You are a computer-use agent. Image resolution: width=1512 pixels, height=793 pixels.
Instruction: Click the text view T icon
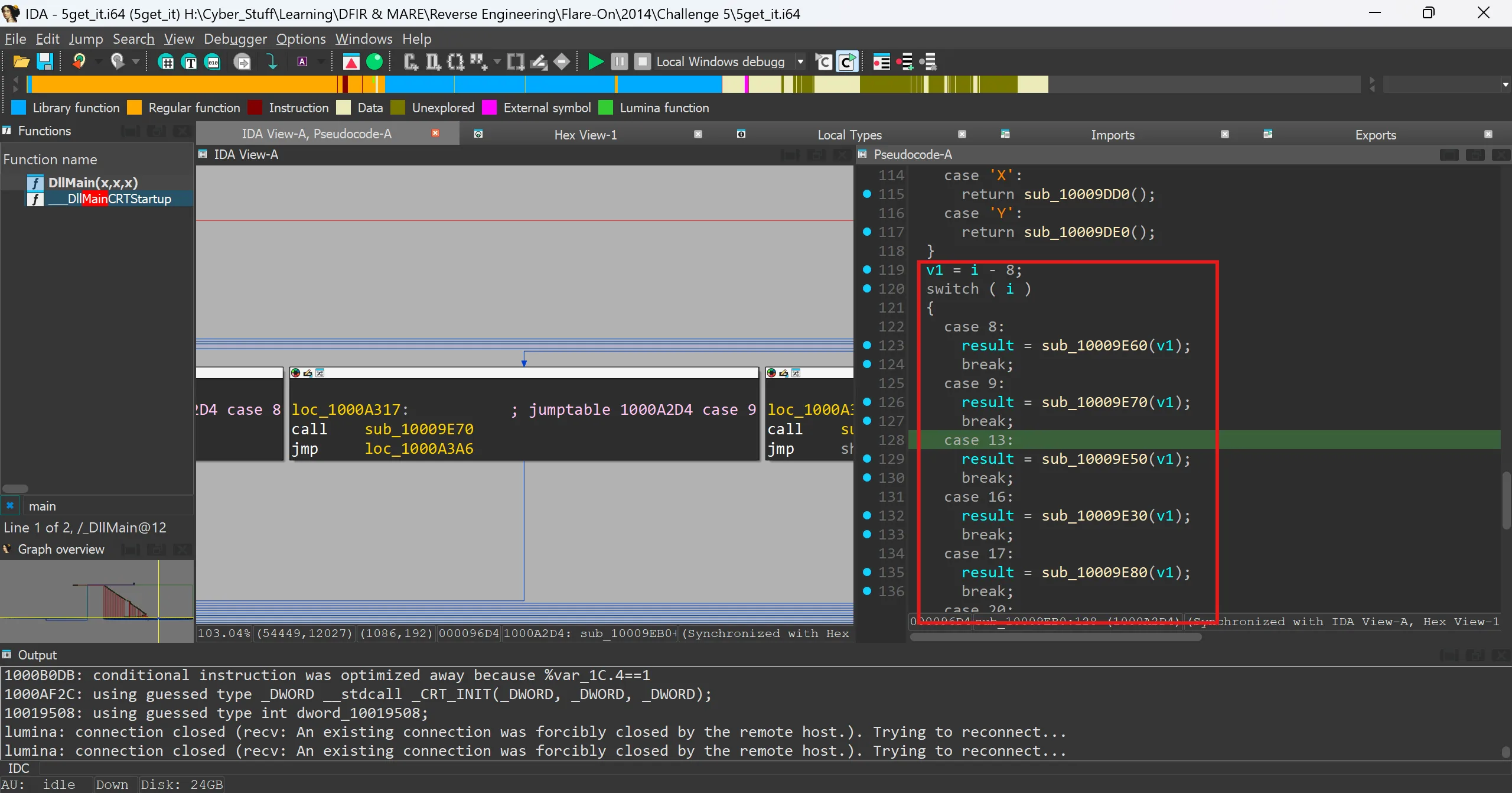pyautogui.click(x=190, y=61)
